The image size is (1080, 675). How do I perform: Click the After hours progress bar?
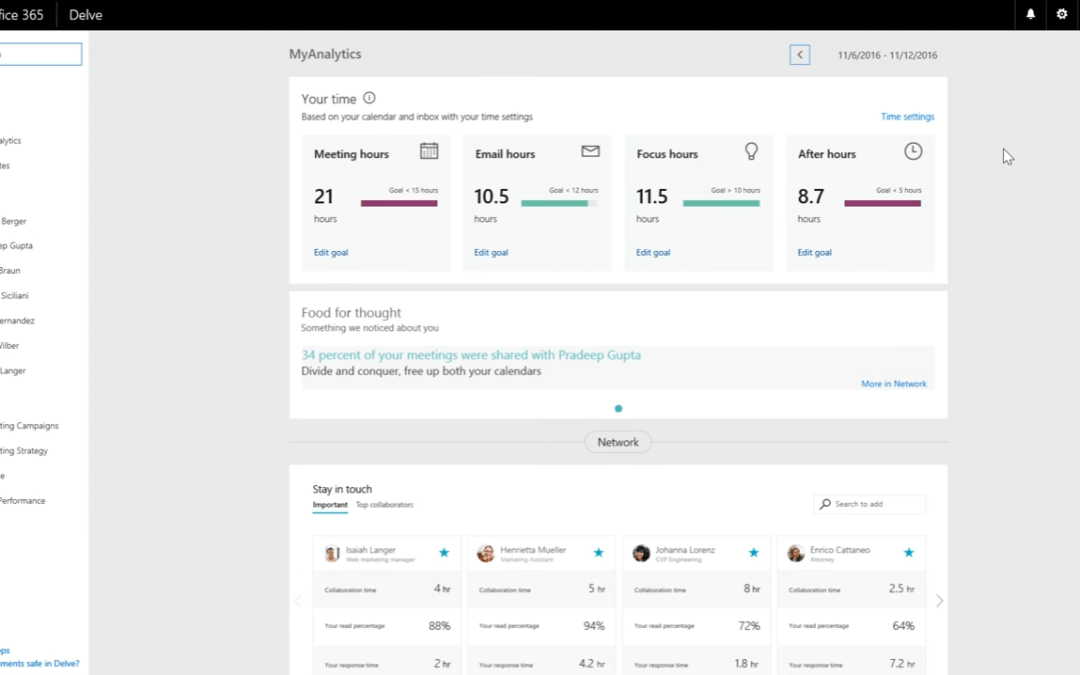tap(882, 203)
